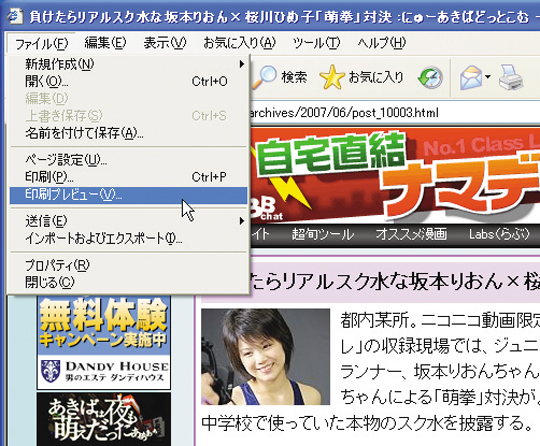The width and height of the screenshot is (540, 446).
Task: Open the 表示(V) menu
Action: click(x=165, y=43)
